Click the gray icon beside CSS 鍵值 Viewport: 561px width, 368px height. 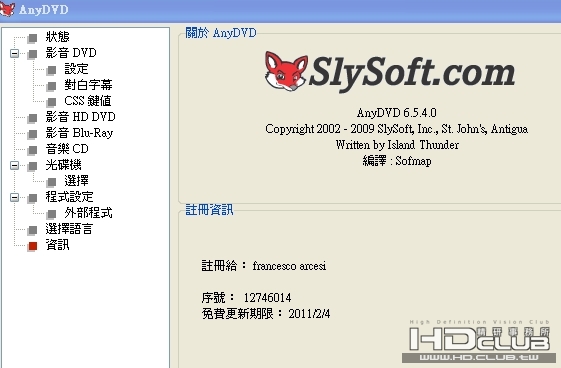[x=52, y=102]
